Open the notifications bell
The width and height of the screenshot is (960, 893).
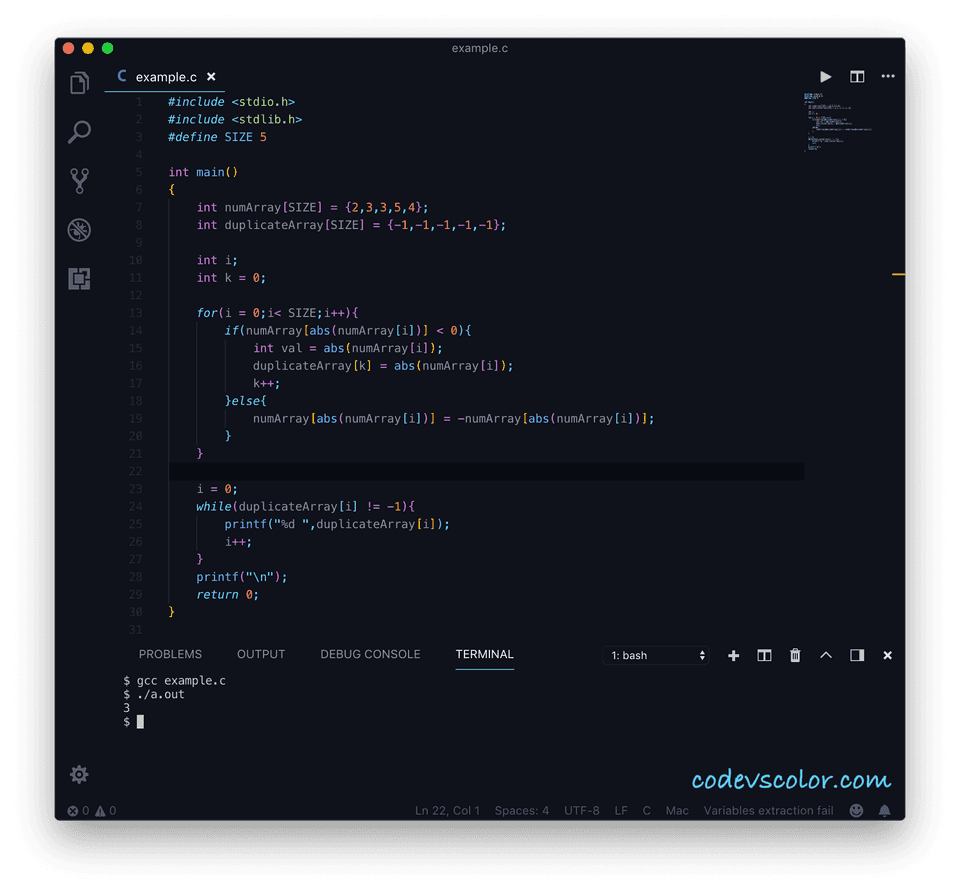tap(884, 810)
